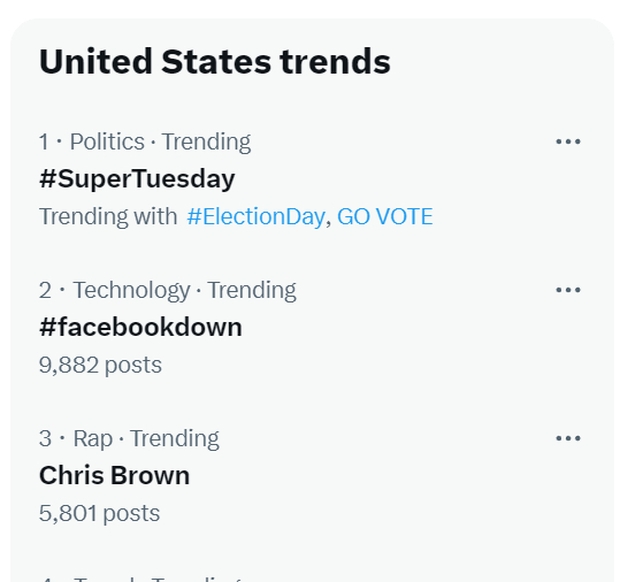This screenshot has width=620, height=582.
Task: Click the #ElectionDay hashtag link
Action: (x=255, y=216)
